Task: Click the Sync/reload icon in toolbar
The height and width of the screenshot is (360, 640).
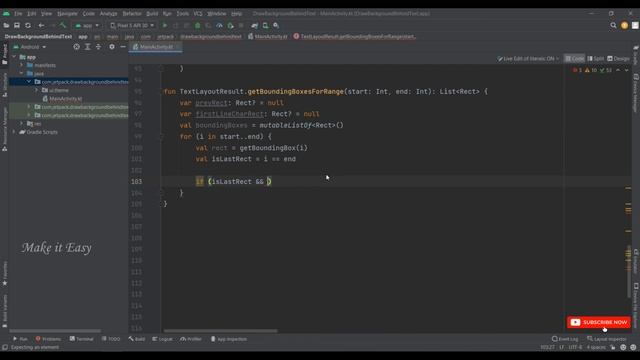Action: (x=28, y=25)
